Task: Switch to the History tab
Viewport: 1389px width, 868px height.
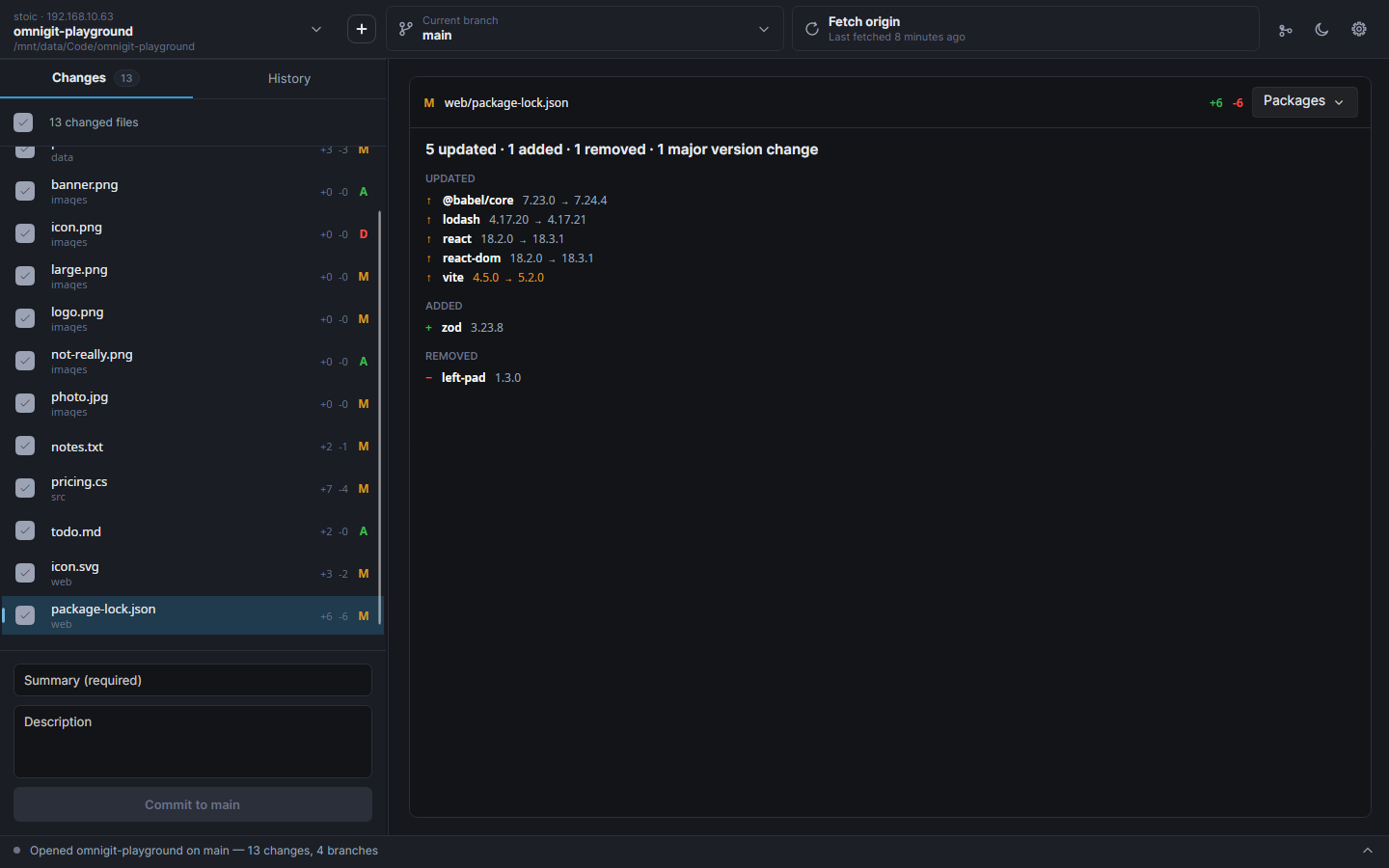Action: 289,78
